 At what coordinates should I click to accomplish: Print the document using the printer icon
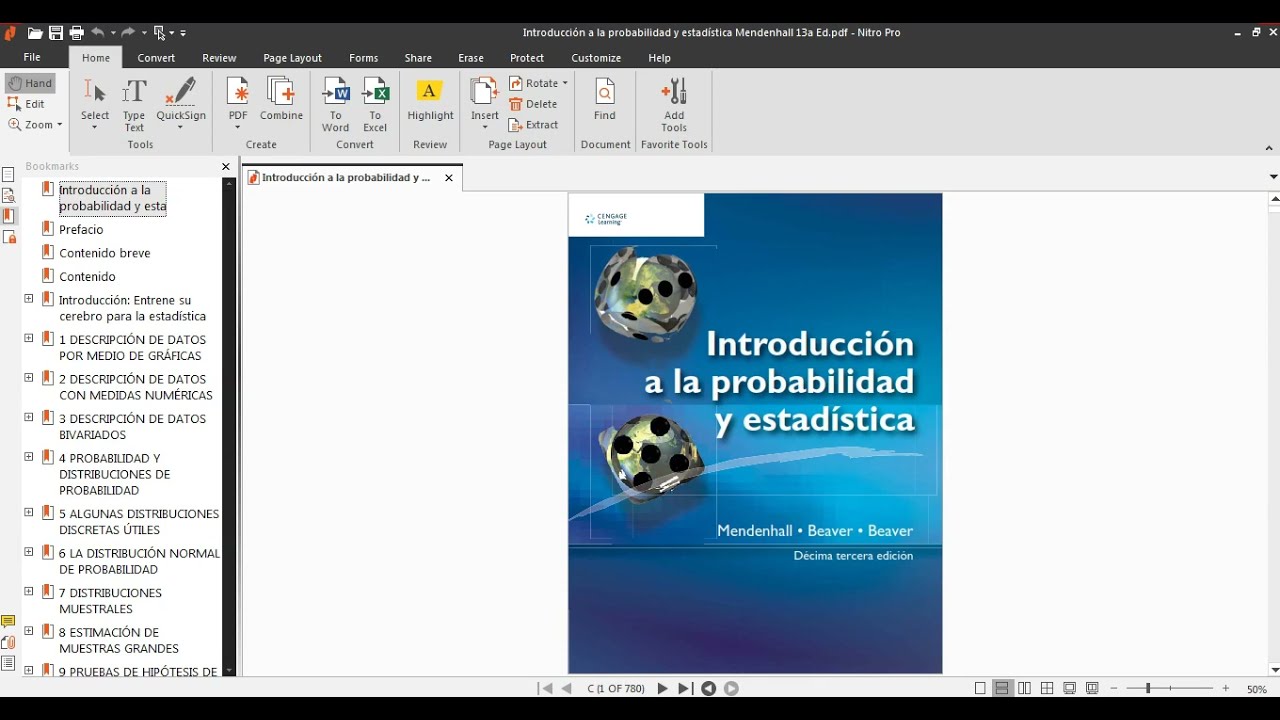(76, 33)
